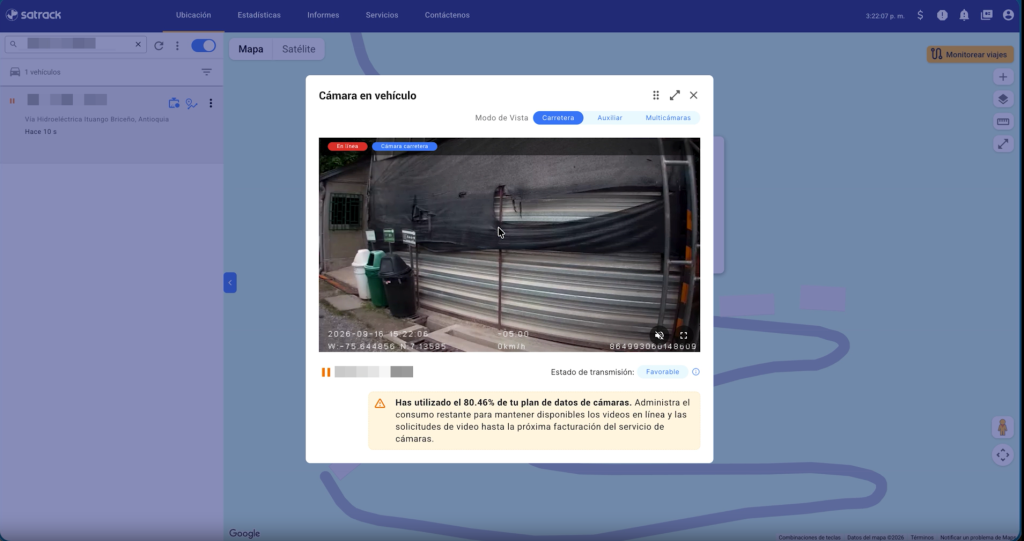Open the news feed icon in header

click(x=986, y=15)
